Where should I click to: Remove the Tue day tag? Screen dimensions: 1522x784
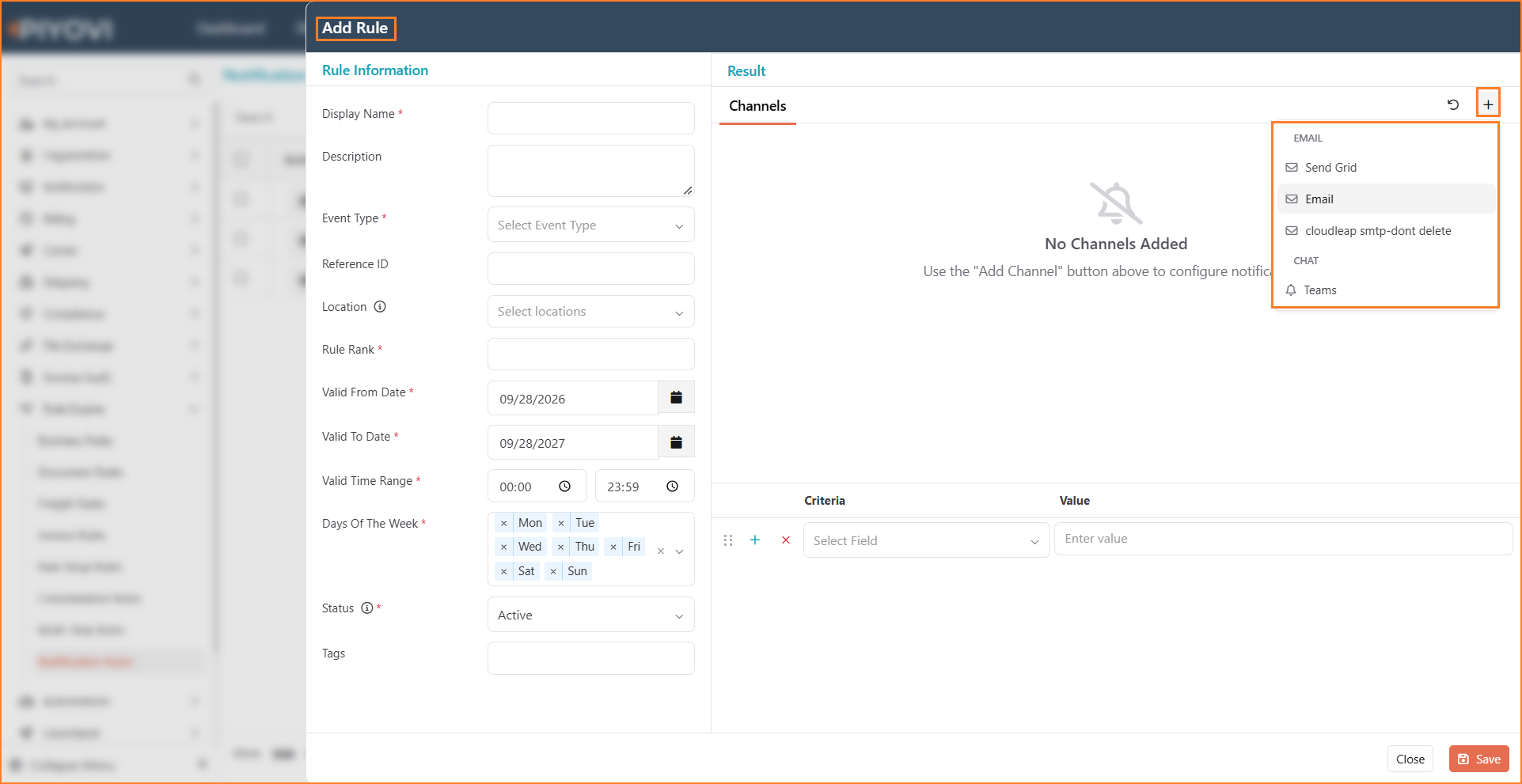click(x=561, y=523)
